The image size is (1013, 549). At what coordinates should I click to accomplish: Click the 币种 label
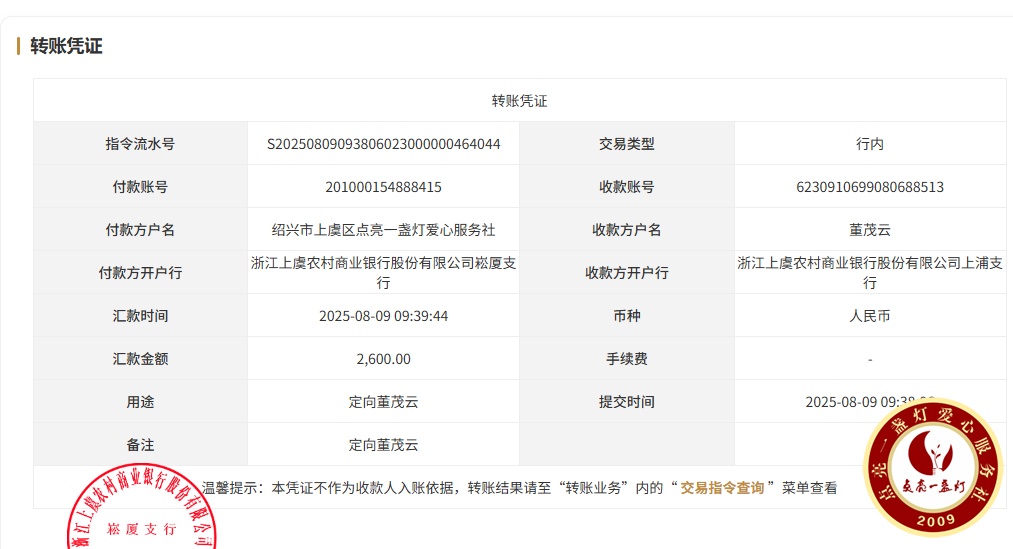(x=627, y=316)
